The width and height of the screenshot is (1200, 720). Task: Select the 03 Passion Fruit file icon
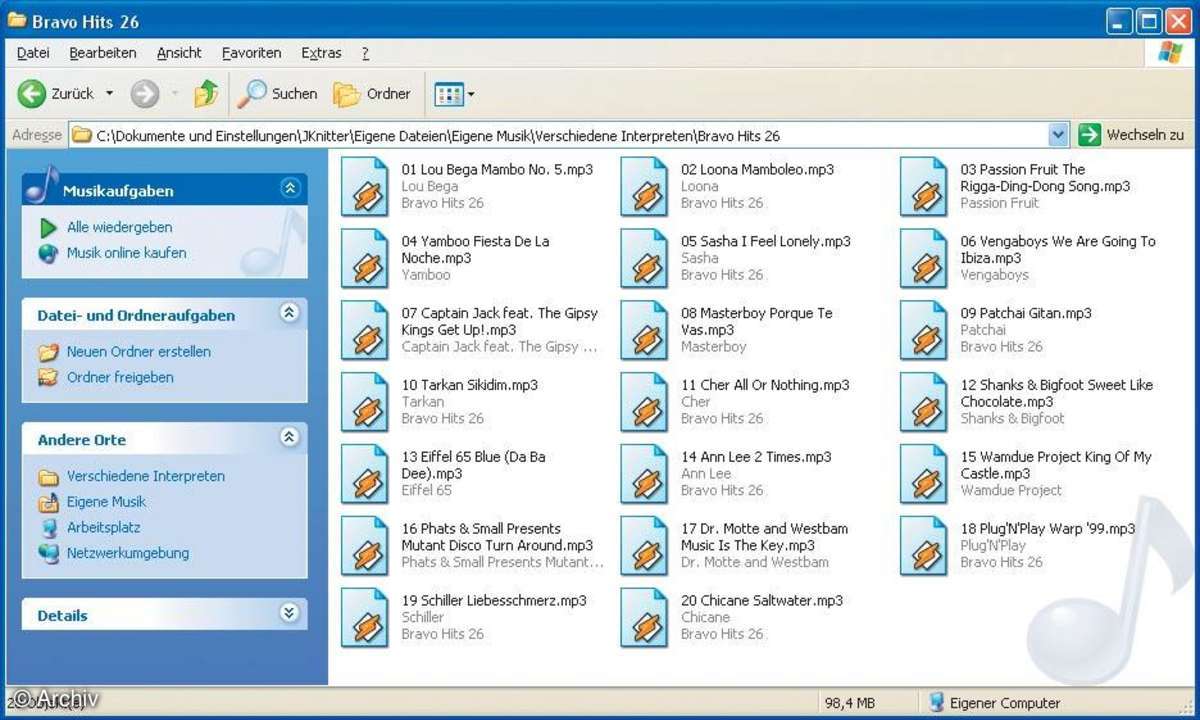[x=924, y=187]
